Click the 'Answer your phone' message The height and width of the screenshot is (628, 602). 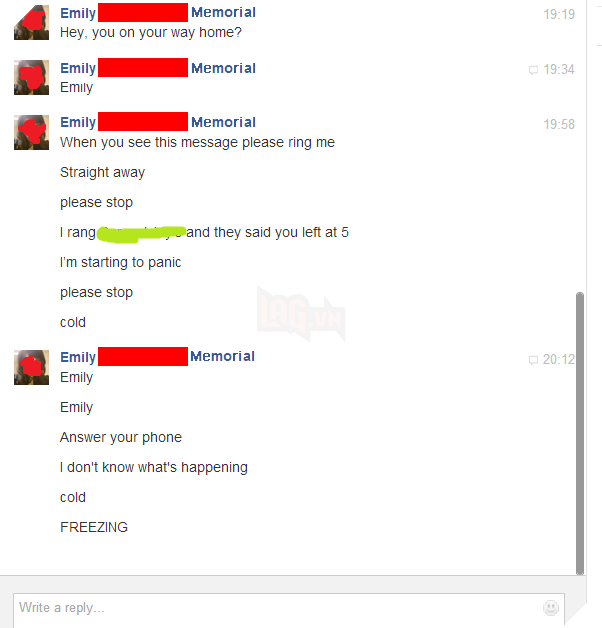121,437
